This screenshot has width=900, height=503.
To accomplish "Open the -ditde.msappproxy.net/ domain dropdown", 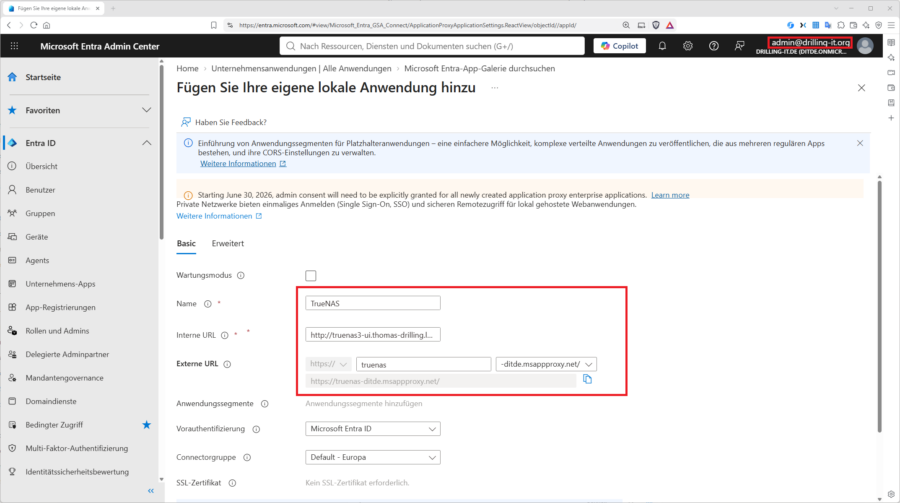I will [546, 364].
